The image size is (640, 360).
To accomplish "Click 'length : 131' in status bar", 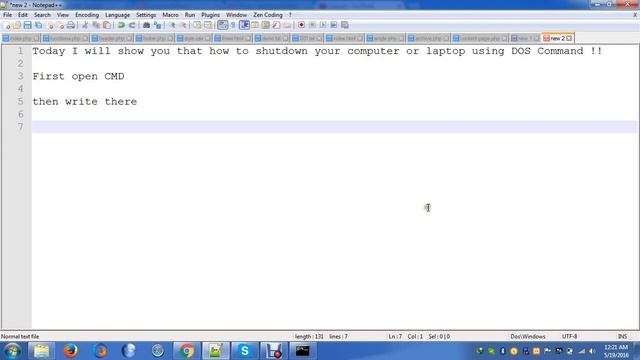I will (309, 336).
